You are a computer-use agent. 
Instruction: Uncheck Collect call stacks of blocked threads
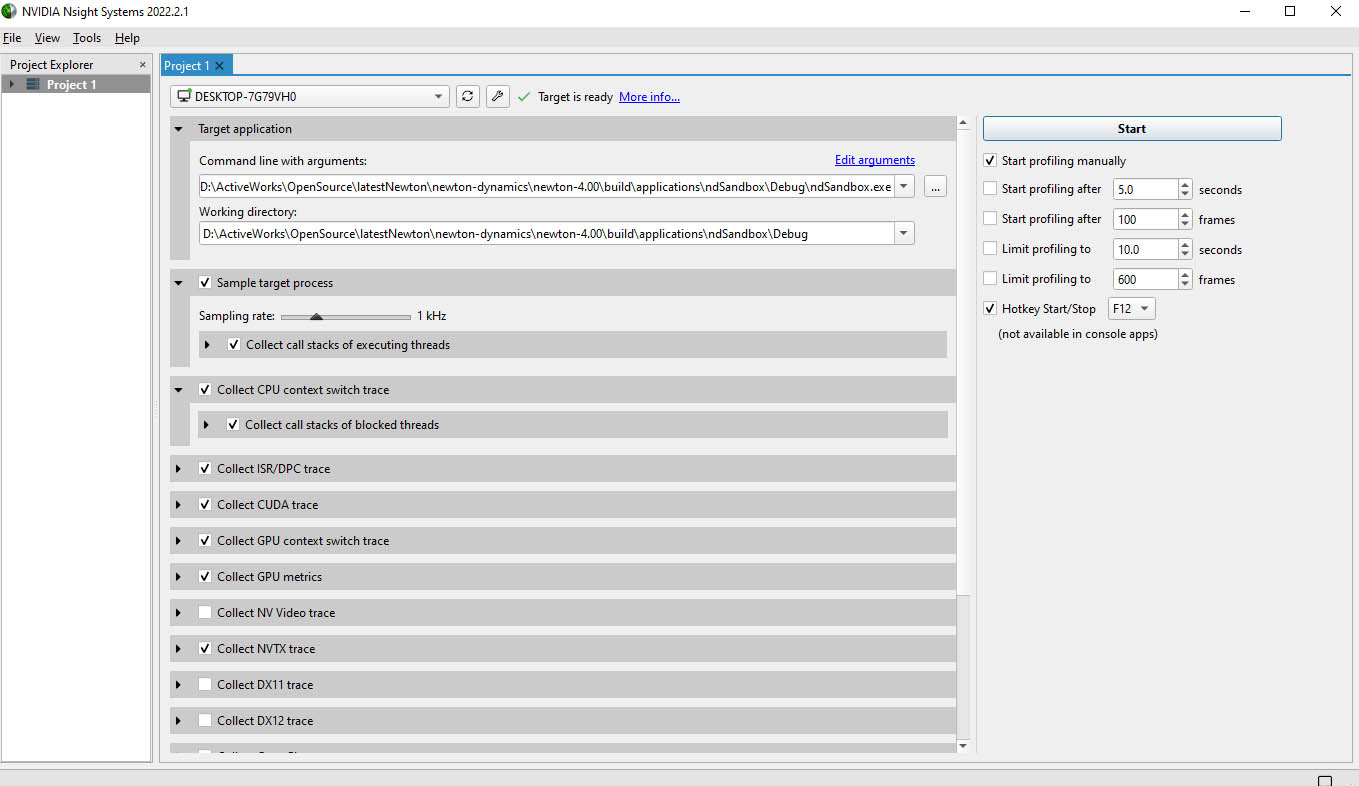coord(233,425)
